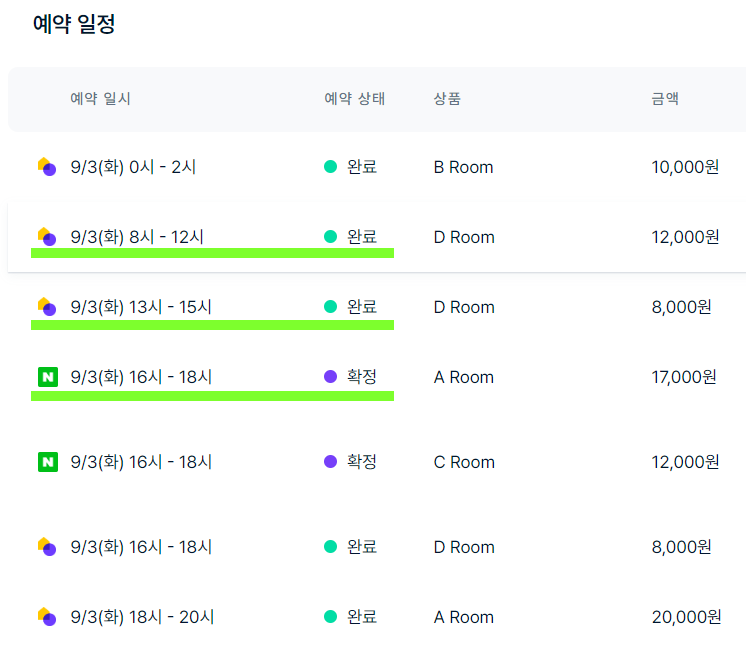Click the 20,000원 amount of A Room

(x=686, y=617)
